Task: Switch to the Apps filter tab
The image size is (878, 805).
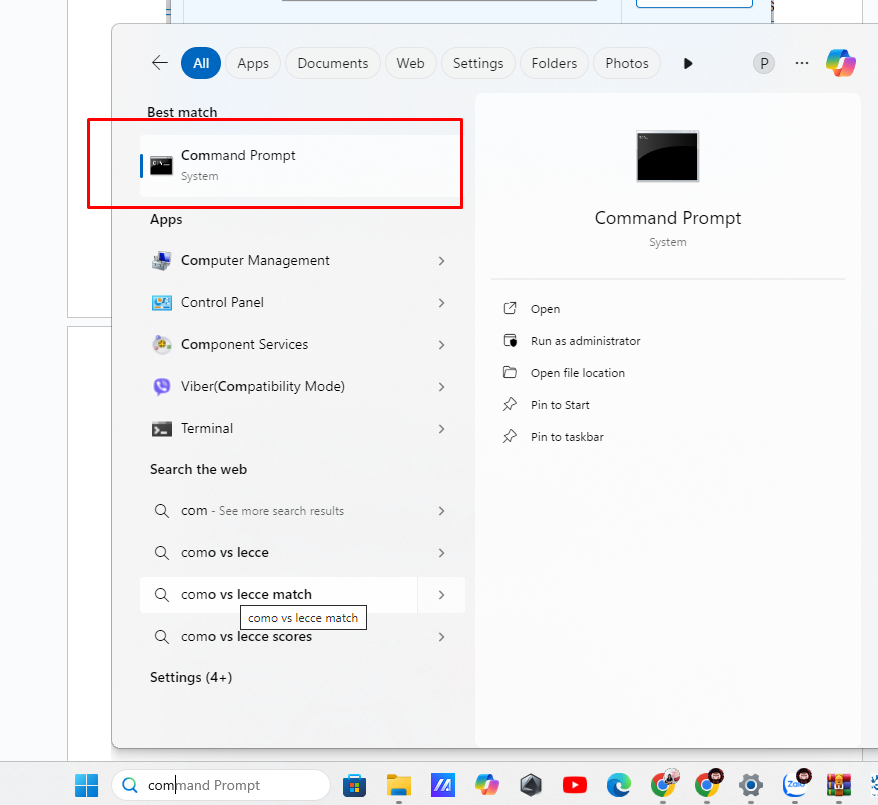Action: (x=253, y=63)
